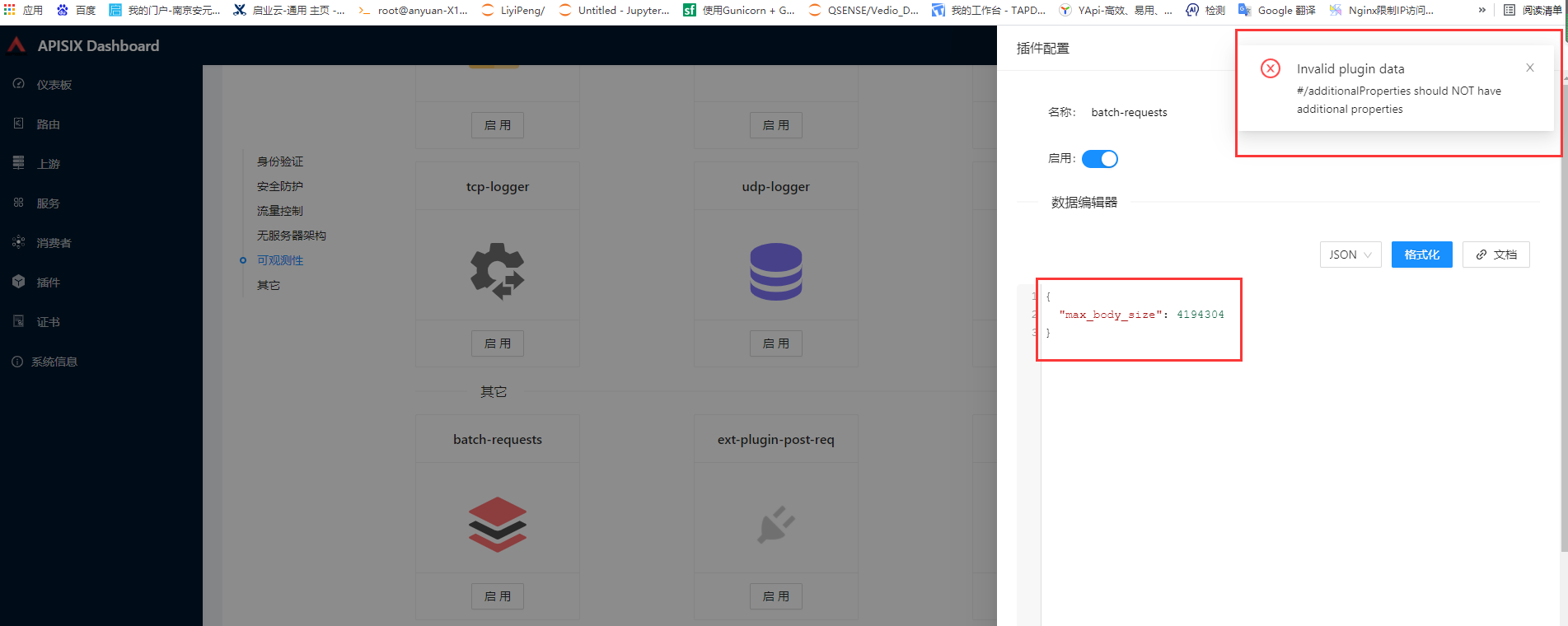1568x626 pixels.
Task: Open the 启业云 bookmark
Action: [290, 10]
